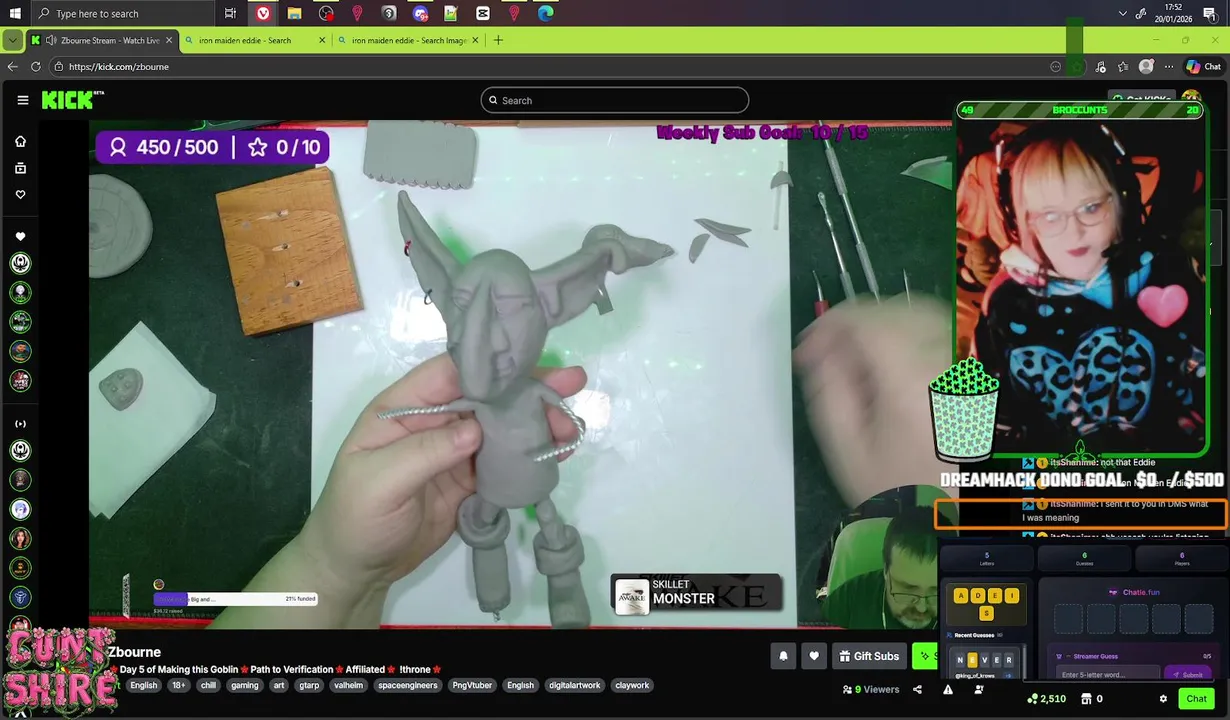This screenshot has width=1230, height=720.
Task: Click the heart follow button beside Gift Subs
Action: point(814,656)
